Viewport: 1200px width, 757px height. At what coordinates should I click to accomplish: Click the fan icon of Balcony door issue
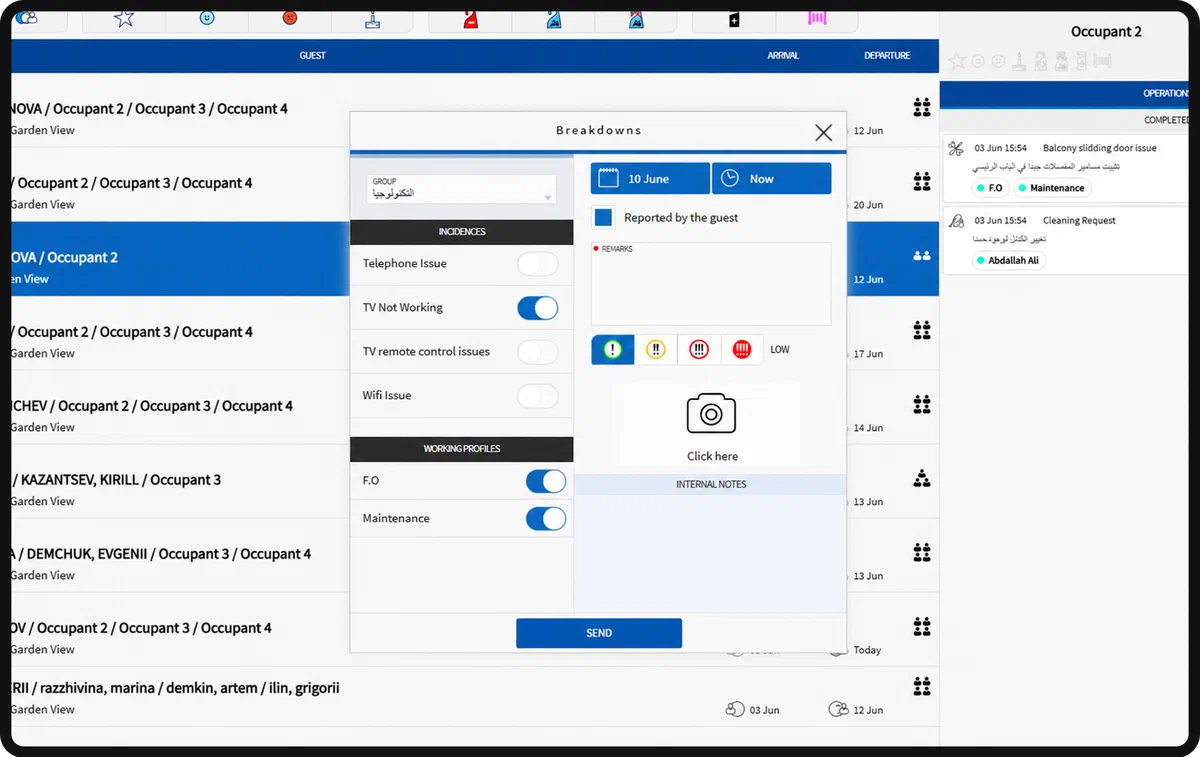pyautogui.click(x=956, y=148)
